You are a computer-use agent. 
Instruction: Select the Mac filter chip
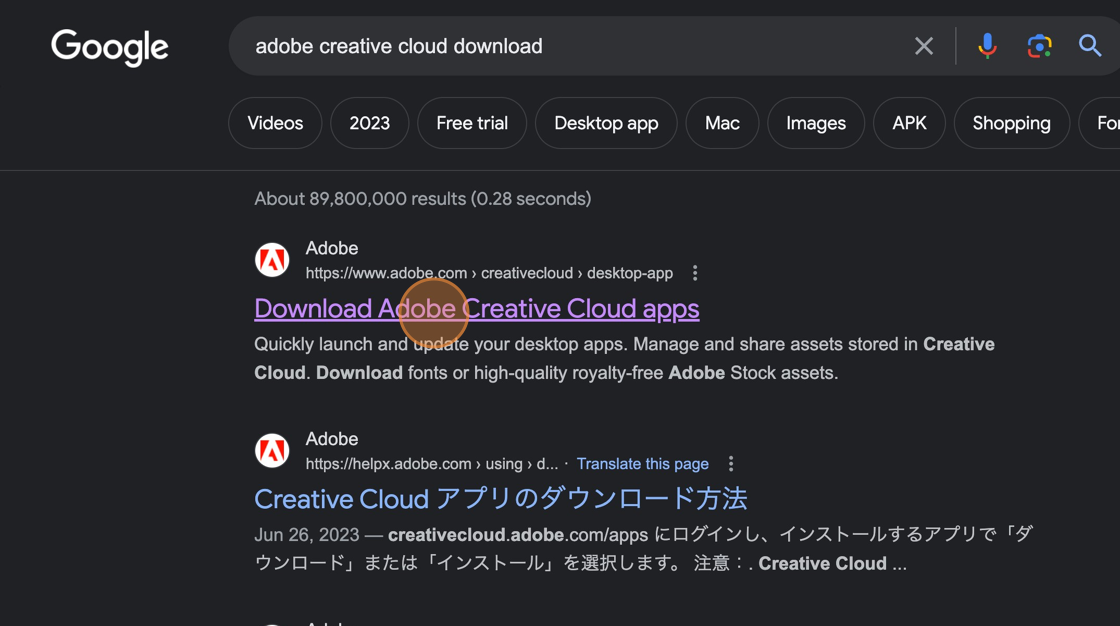722,123
